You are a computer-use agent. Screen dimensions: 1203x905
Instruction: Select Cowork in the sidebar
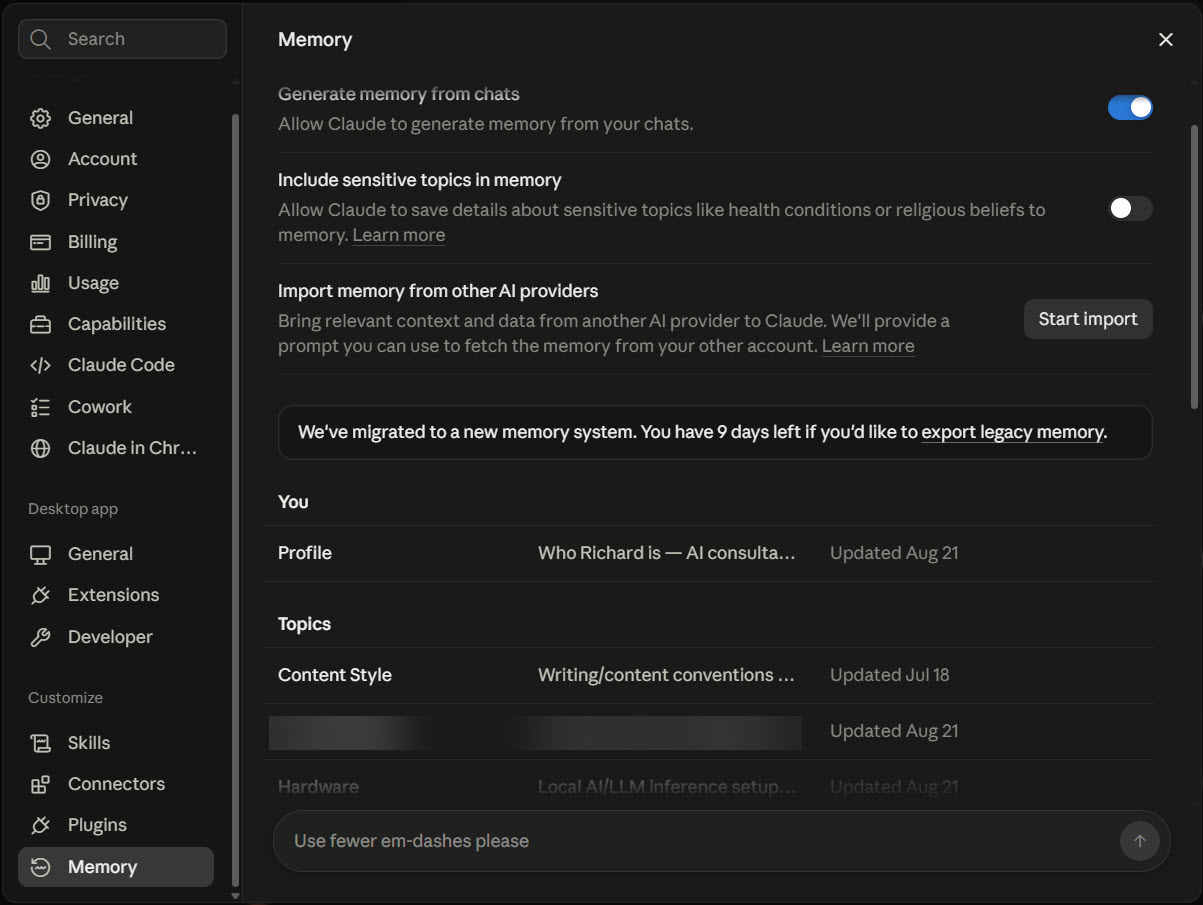(116, 407)
